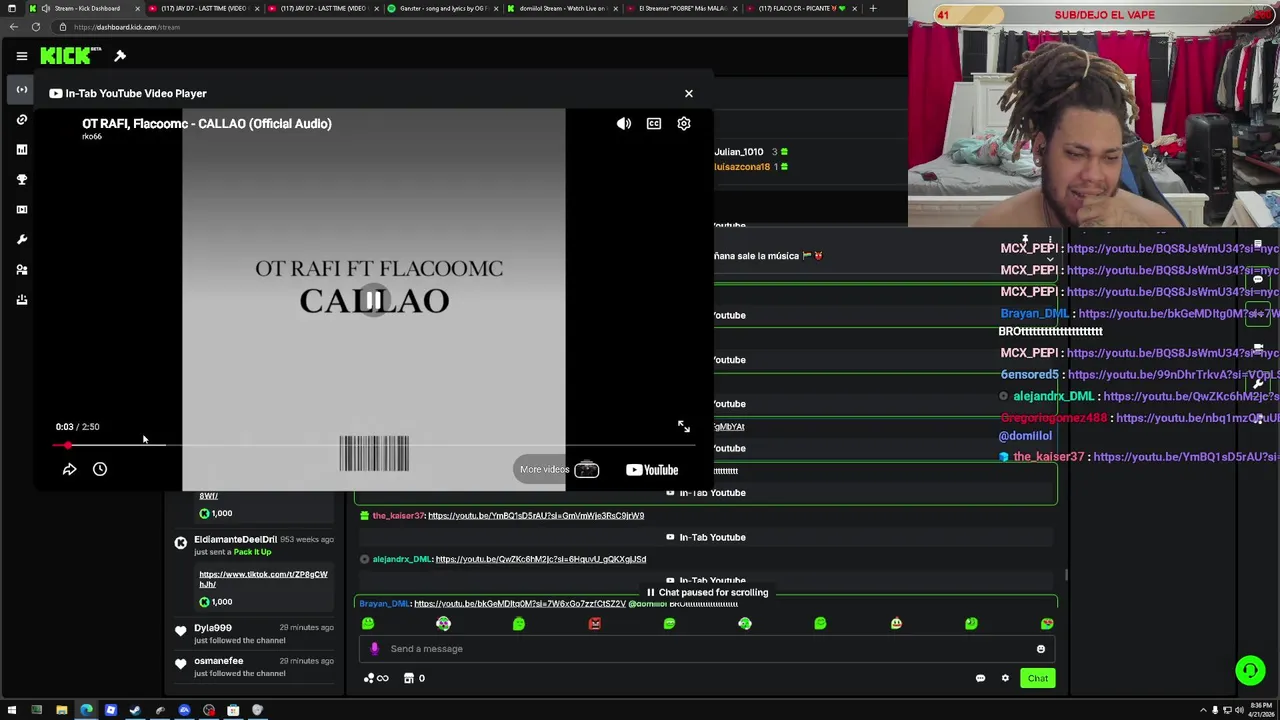Open video on YouTube via logo
This screenshot has height=720, width=1280.
pyautogui.click(x=652, y=469)
